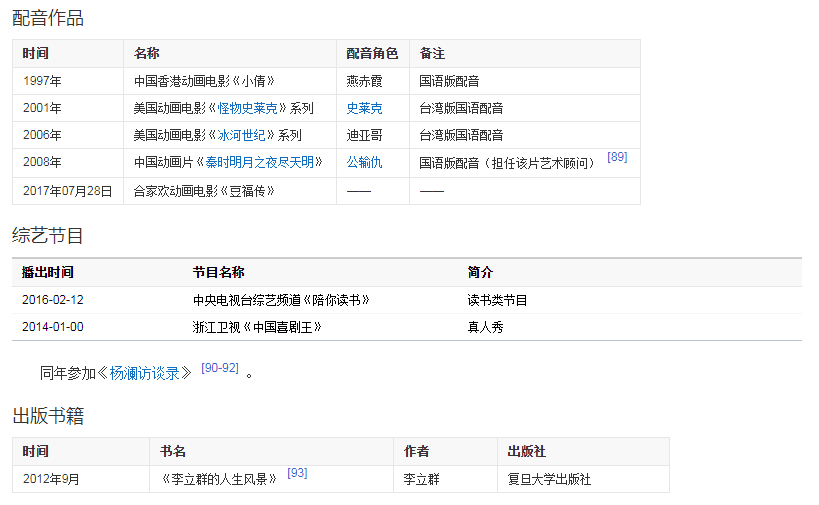The height and width of the screenshot is (505, 819).
Task: Open the 公输仇 character link
Action: pos(364,162)
